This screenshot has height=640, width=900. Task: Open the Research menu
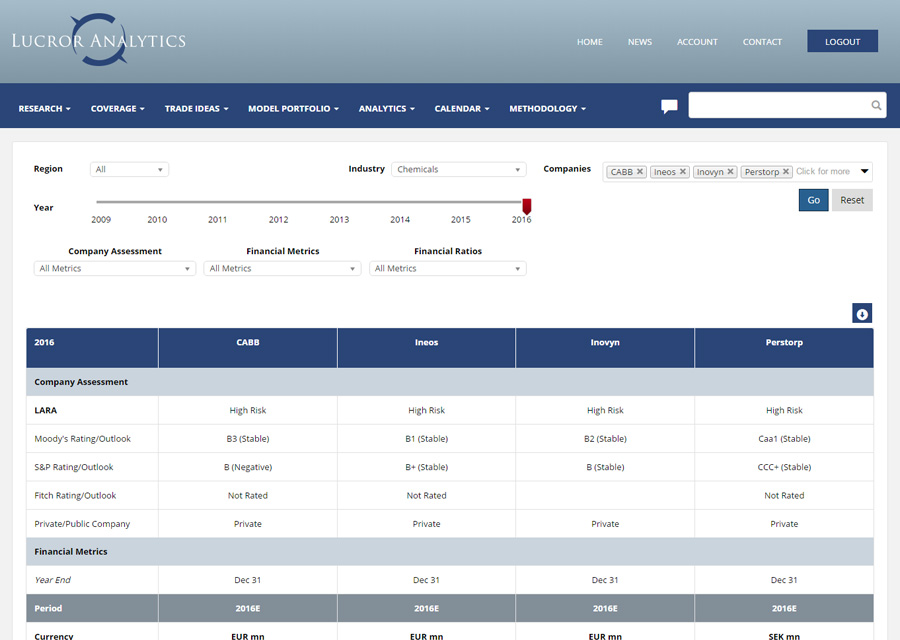(44, 108)
